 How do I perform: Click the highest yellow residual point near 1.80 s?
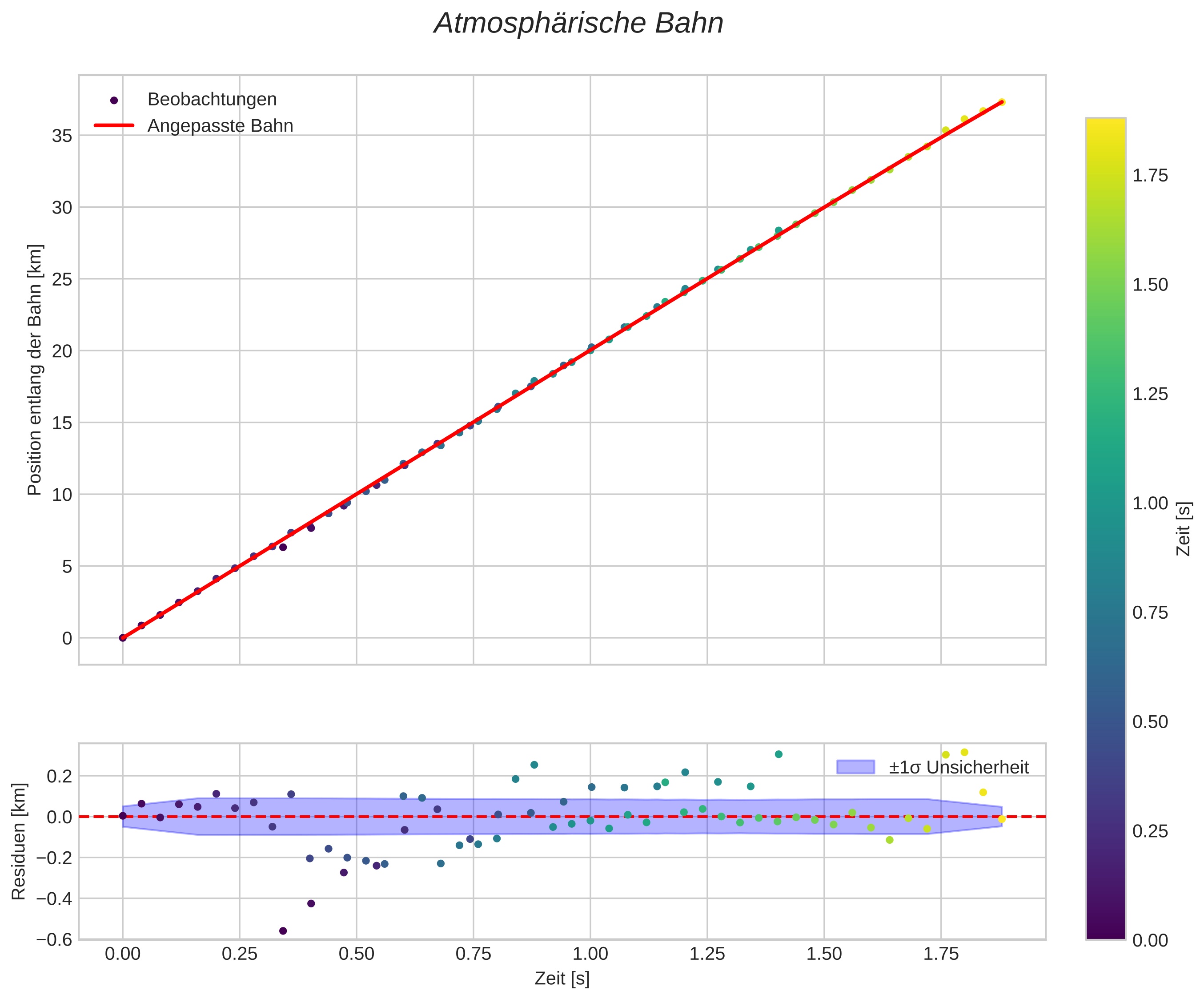click(964, 753)
